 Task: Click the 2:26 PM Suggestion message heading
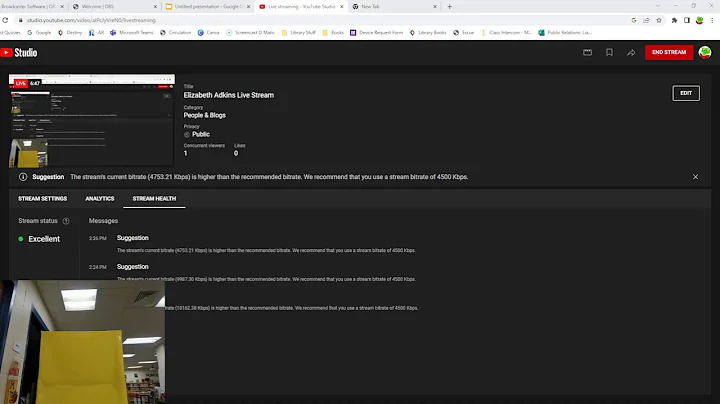click(x=133, y=238)
